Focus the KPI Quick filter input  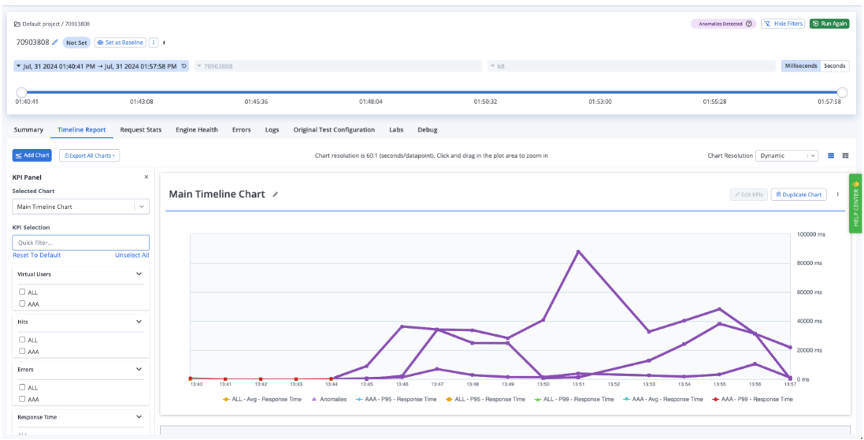pos(81,242)
